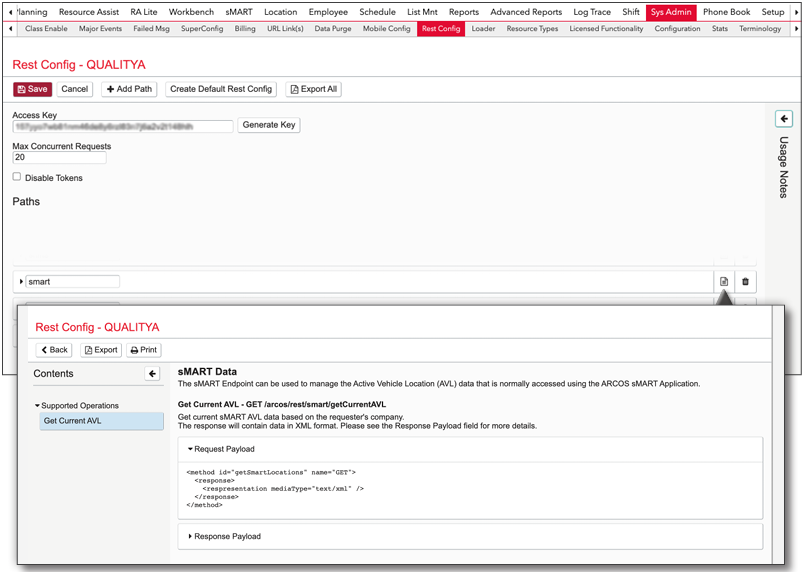Switch to the SuperConfig tab
This screenshot has height=572, width=806.
point(202,29)
